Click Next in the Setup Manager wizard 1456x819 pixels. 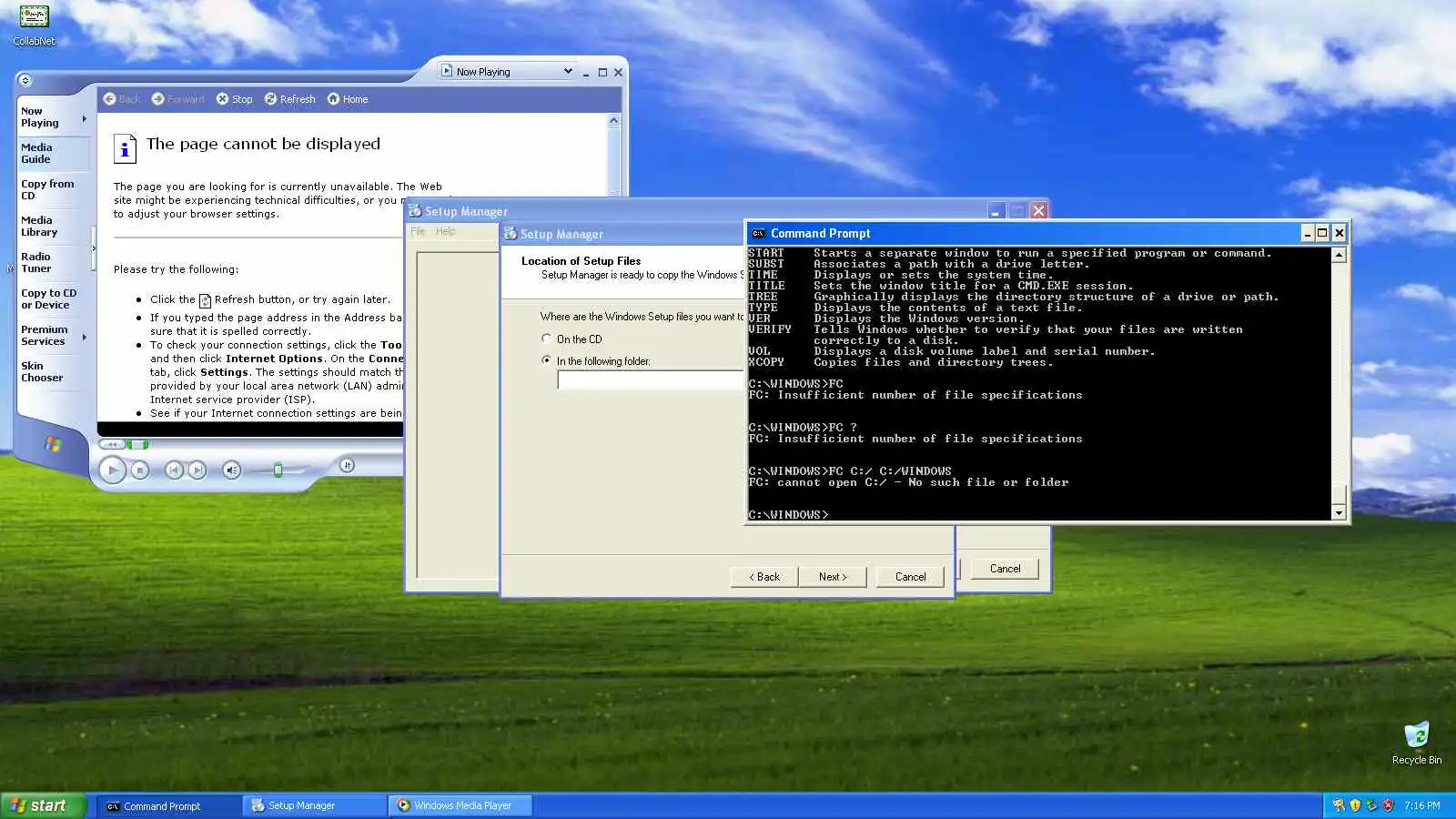(x=833, y=577)
